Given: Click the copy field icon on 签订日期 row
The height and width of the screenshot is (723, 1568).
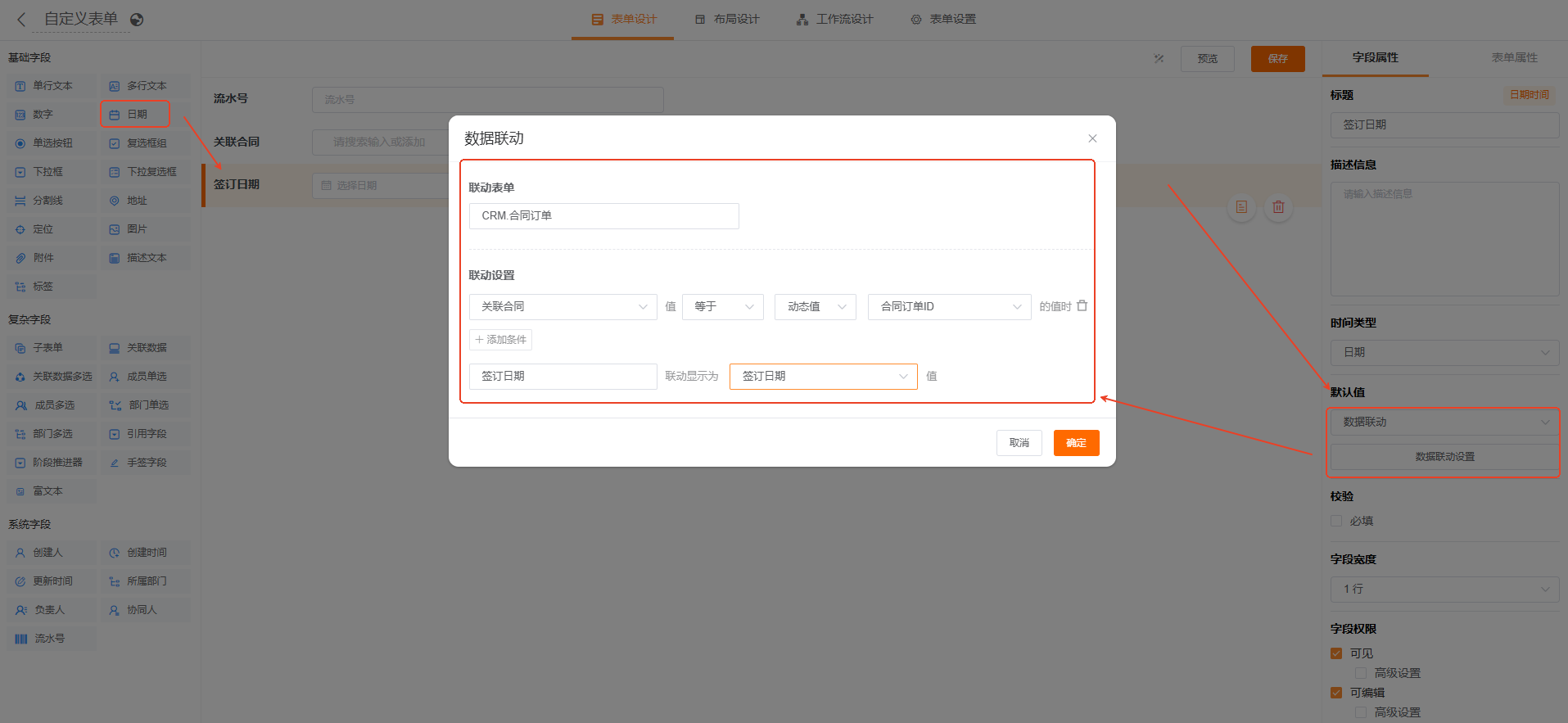Looking at the screenshot, I should 1241,207.
